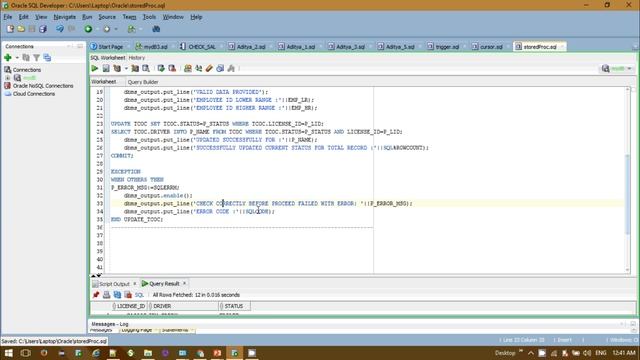Click the editor vertical scrollbar thumb
640x360 pixels.
tap(627, 194)
